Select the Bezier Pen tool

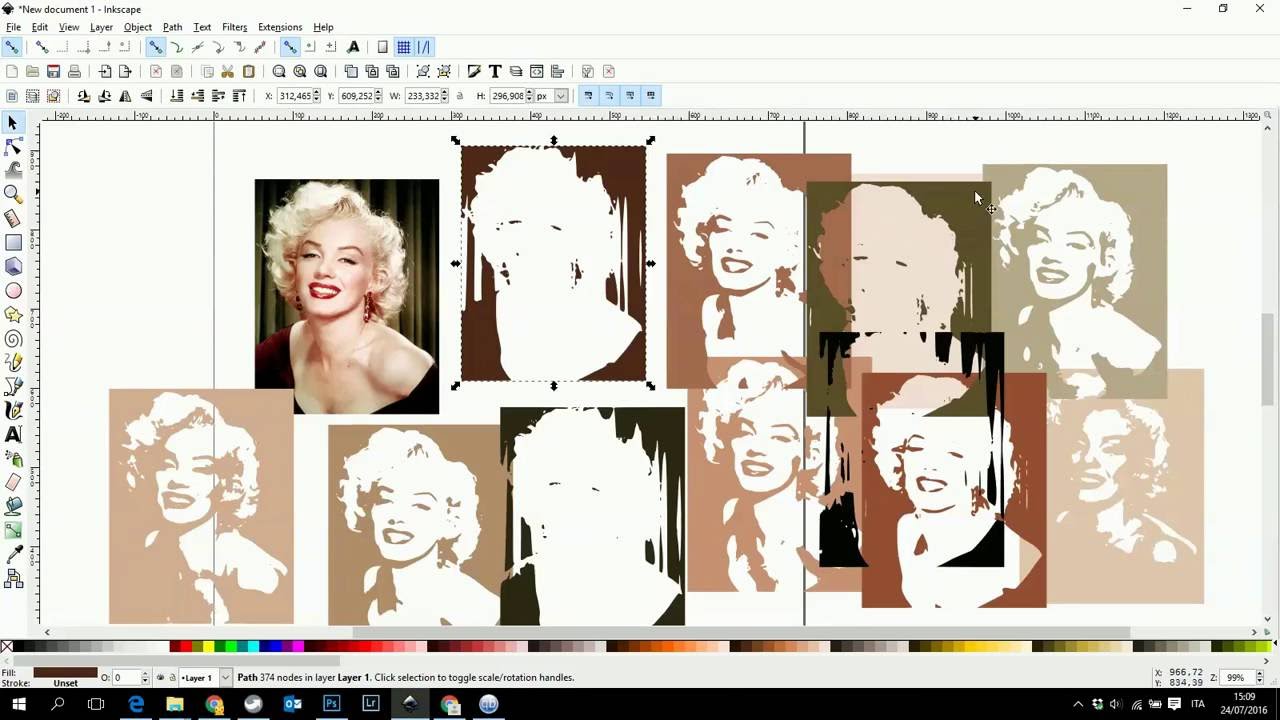click(13, 386)
